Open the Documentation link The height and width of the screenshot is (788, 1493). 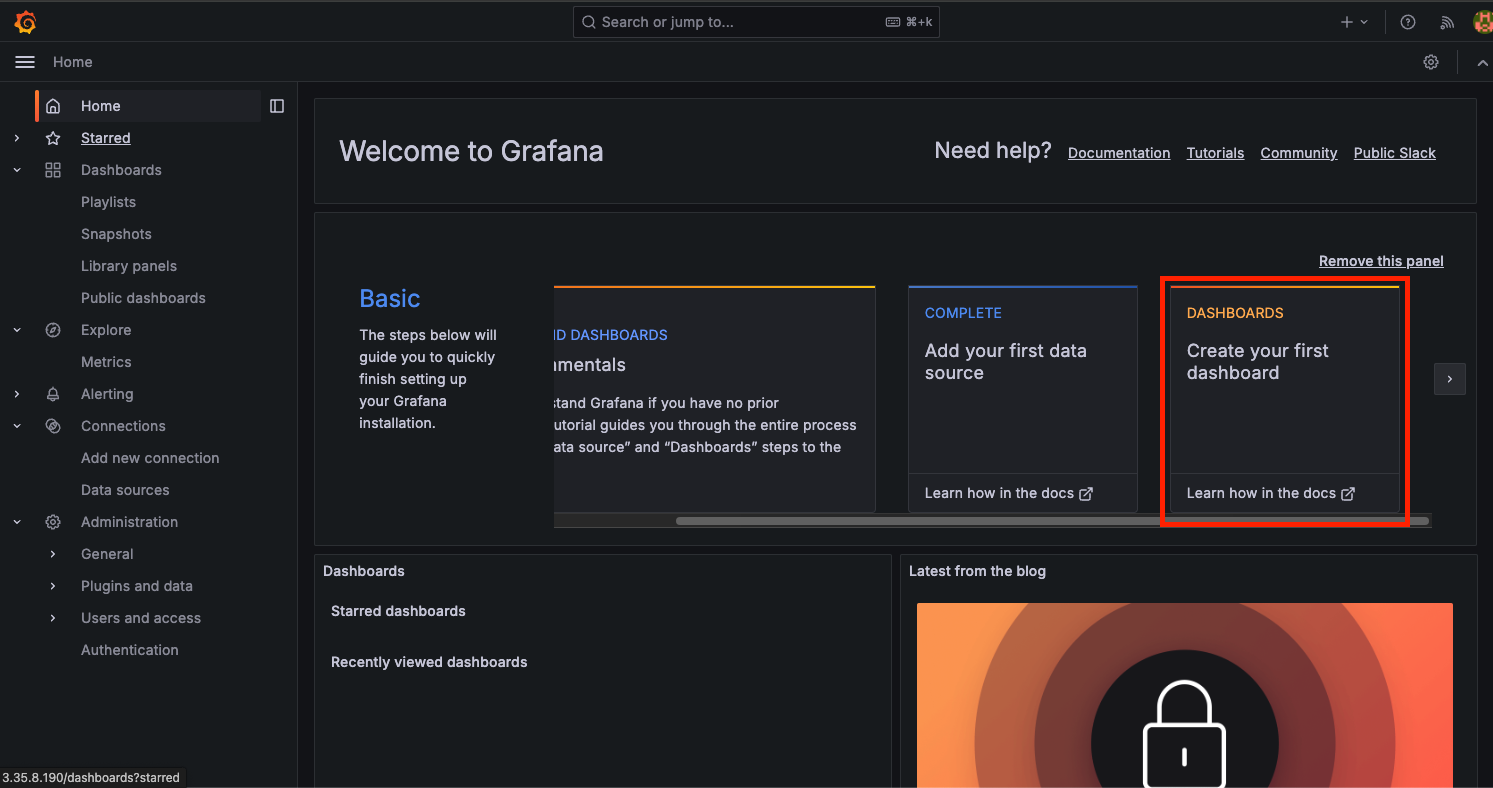point(1119,153)
